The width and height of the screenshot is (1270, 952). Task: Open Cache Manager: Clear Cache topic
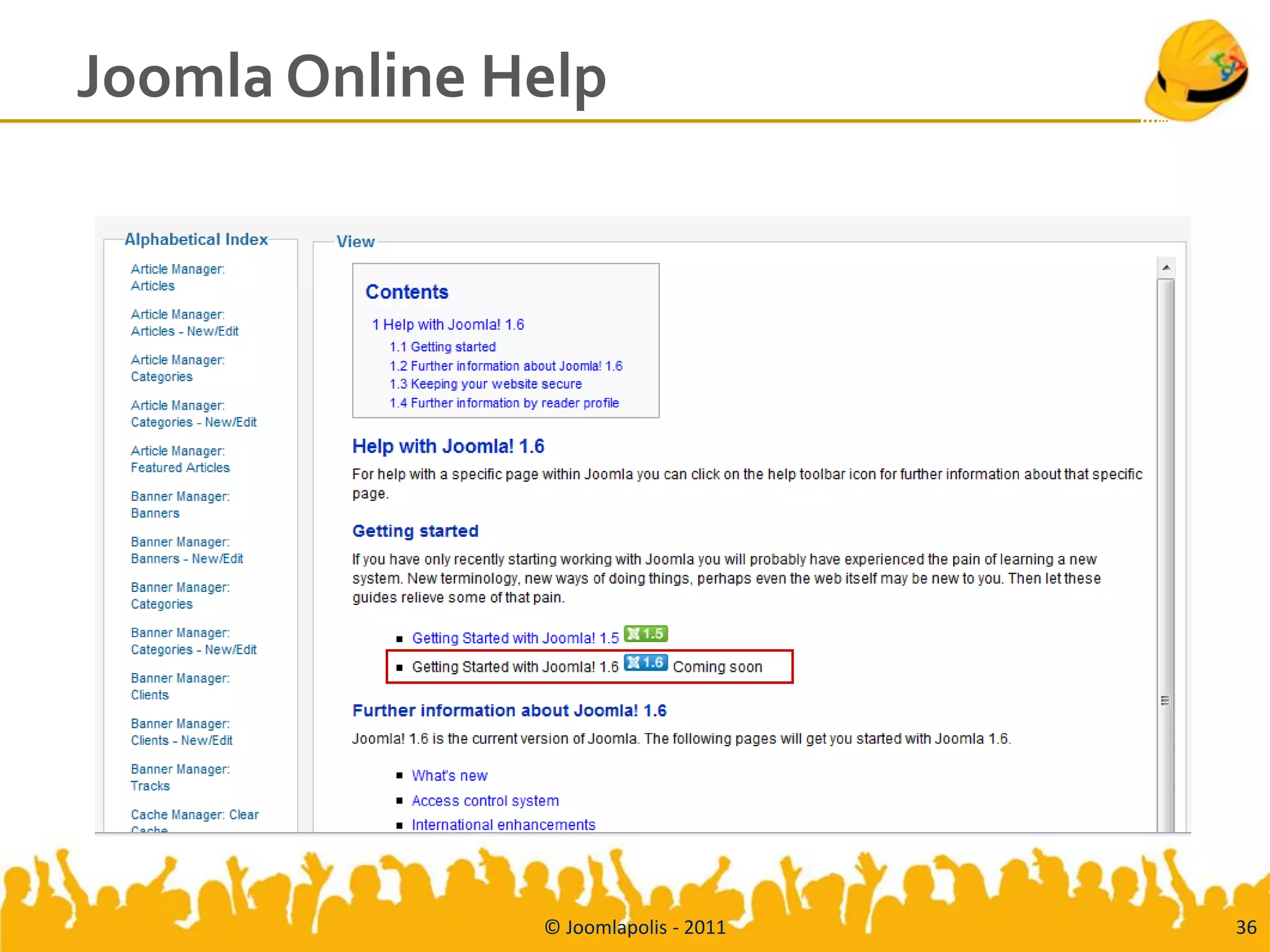click(x=194, y=820)
